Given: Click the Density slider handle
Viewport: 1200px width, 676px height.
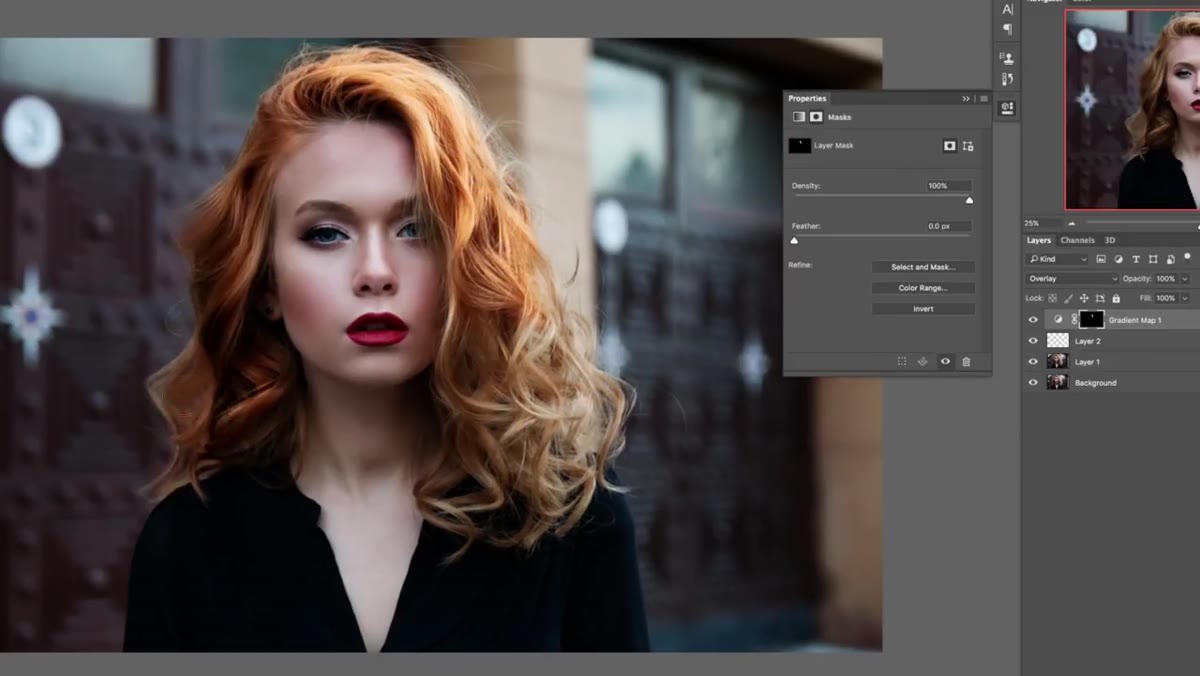Looking at the screenshot, I should (969, 201).
